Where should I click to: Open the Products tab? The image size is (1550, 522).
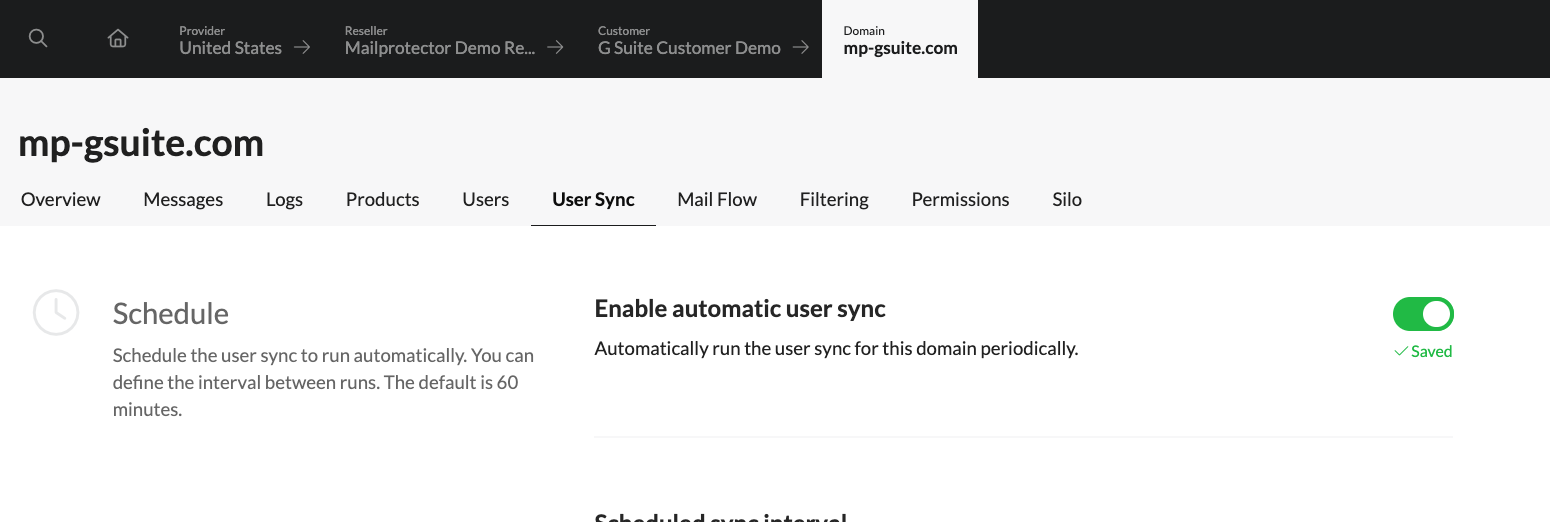click(382, 199)
